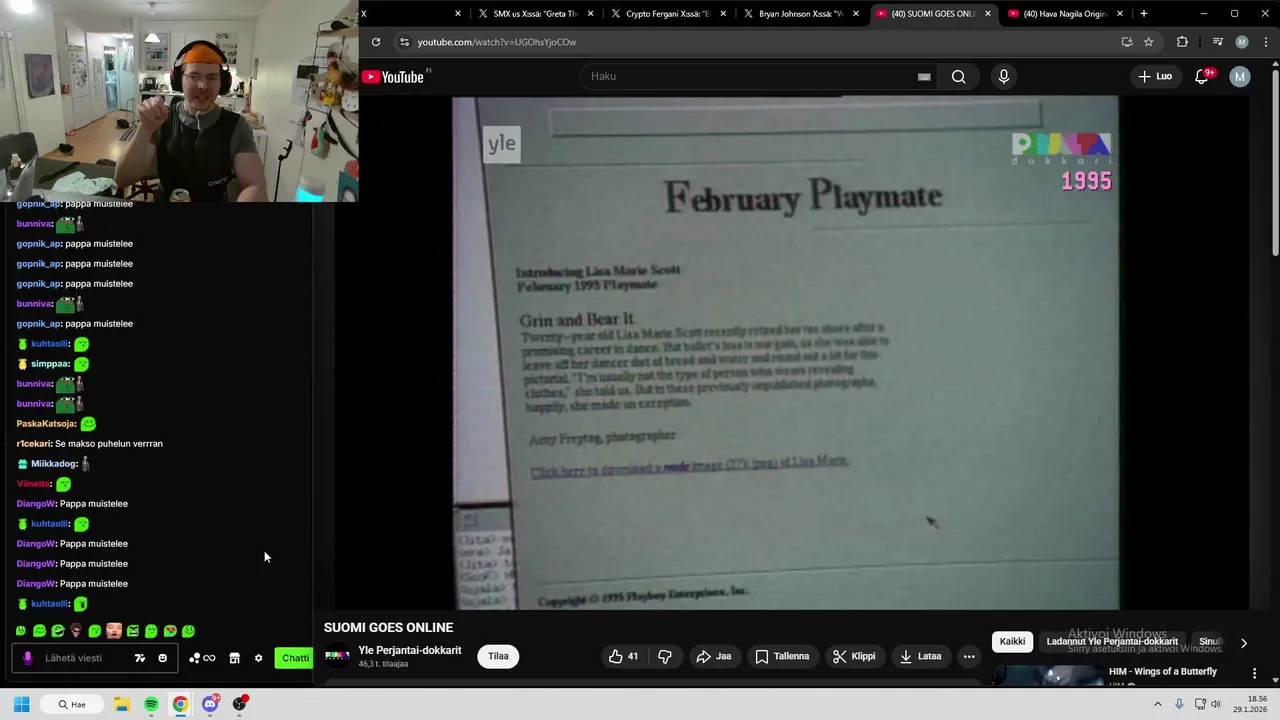Click the taskbar Hae search box

71,704
